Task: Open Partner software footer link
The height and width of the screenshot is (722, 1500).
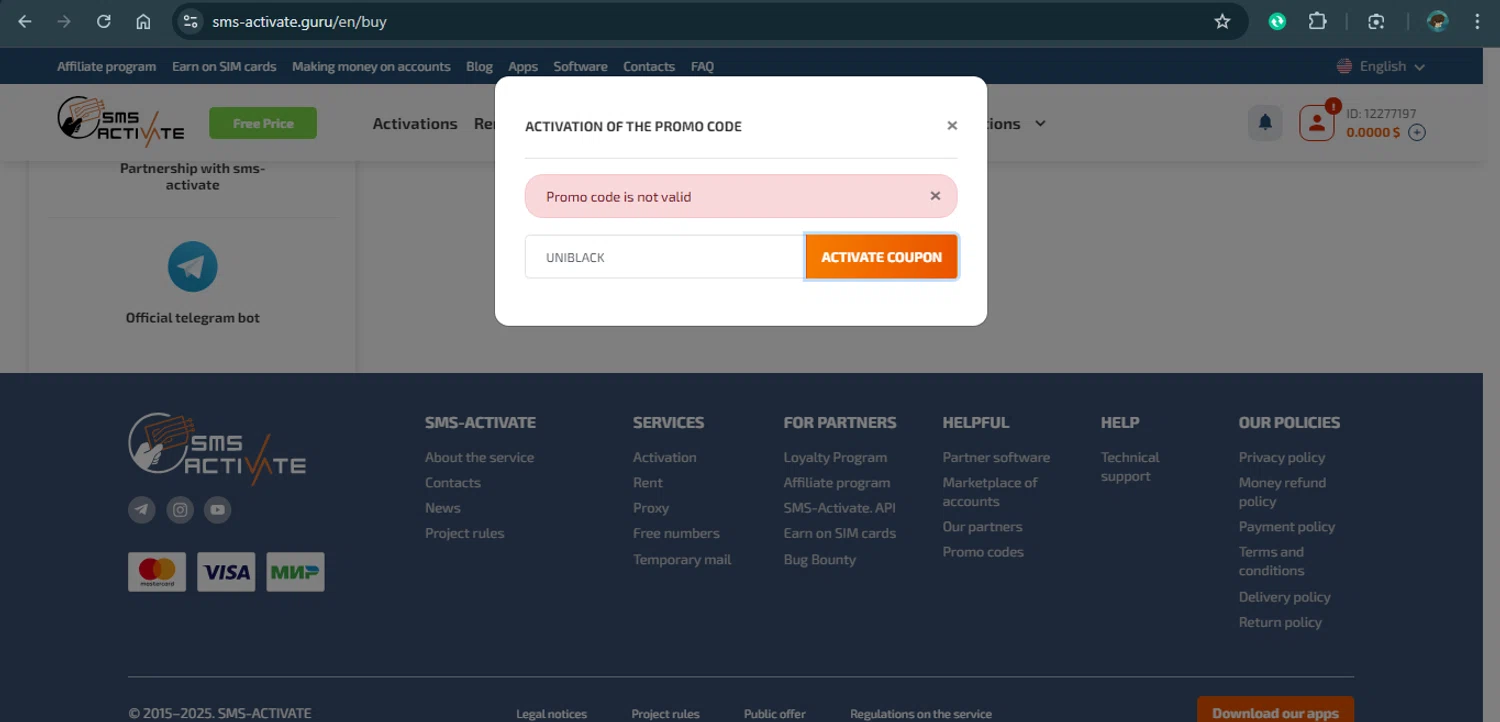Action: (x=996, y=457)
